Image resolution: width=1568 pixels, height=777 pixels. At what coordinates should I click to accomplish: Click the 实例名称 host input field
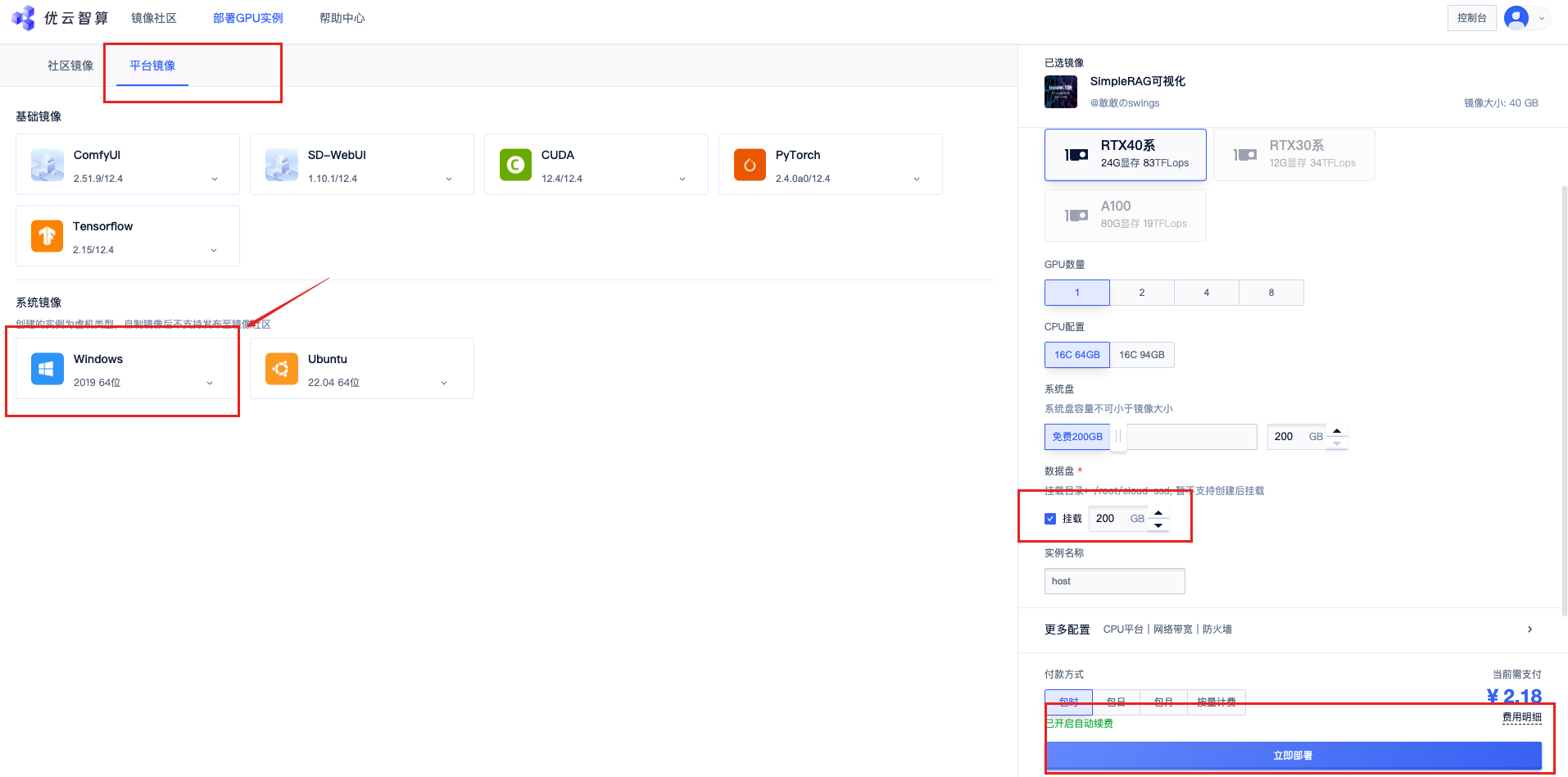[1114, 581]
